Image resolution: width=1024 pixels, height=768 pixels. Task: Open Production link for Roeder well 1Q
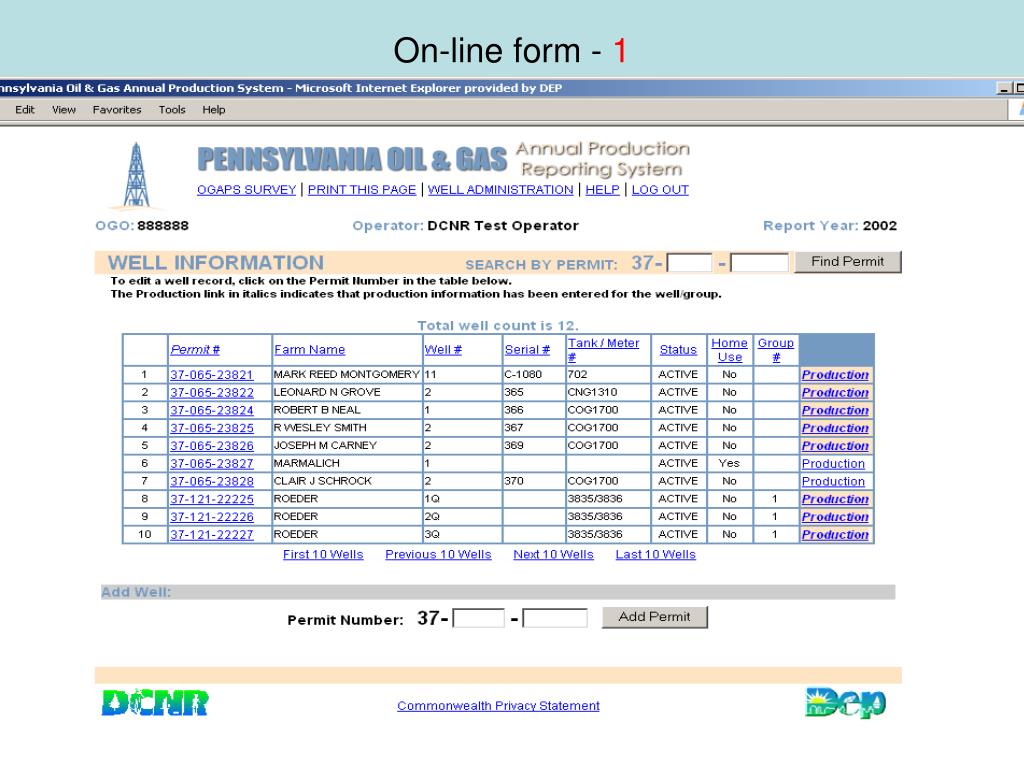(835, 499)
